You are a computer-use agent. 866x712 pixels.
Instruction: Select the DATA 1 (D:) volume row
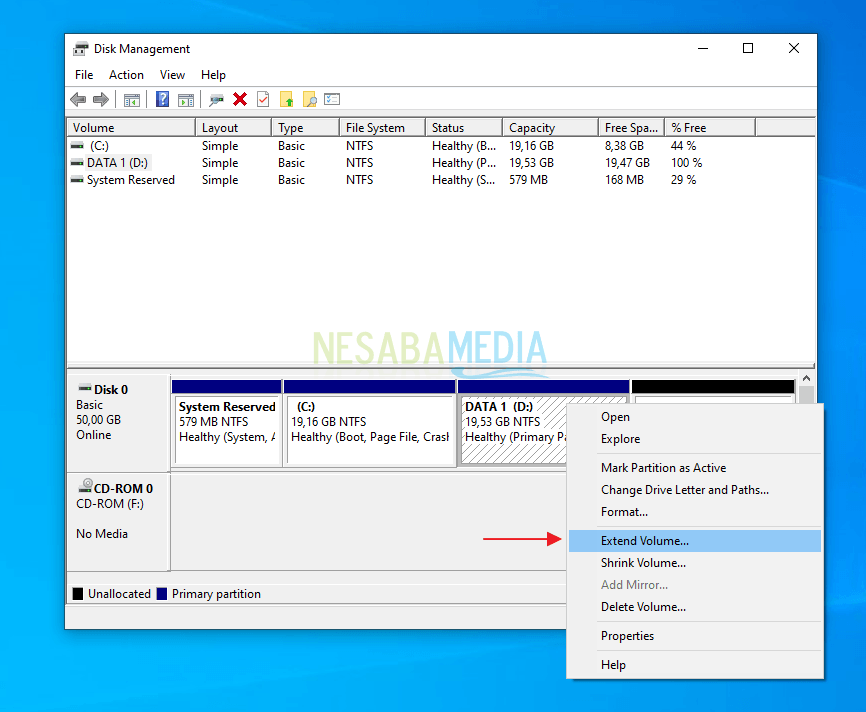point(118,163)
